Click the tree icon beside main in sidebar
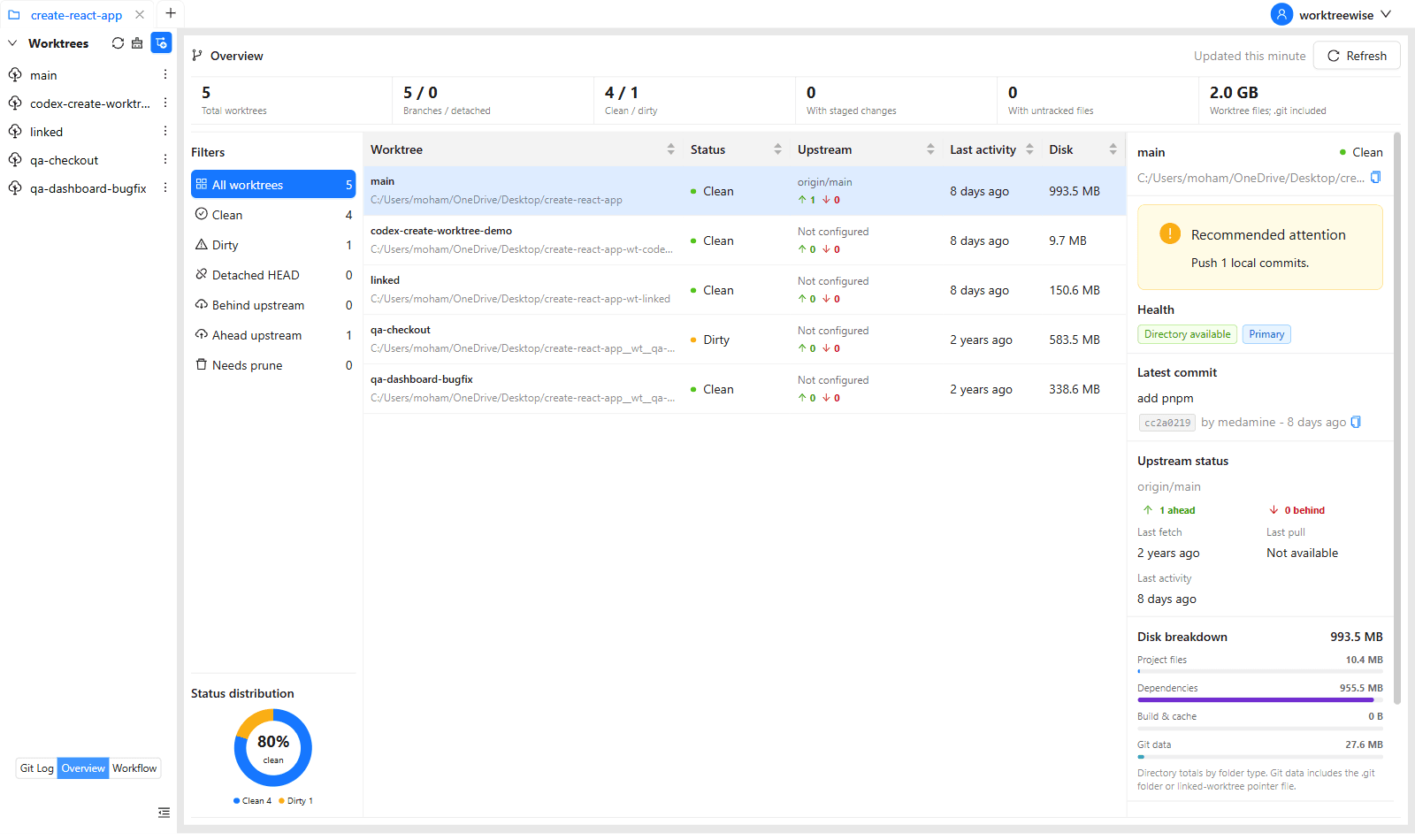This screenshot has height=840, width=1415. click(x=15, y=75)
